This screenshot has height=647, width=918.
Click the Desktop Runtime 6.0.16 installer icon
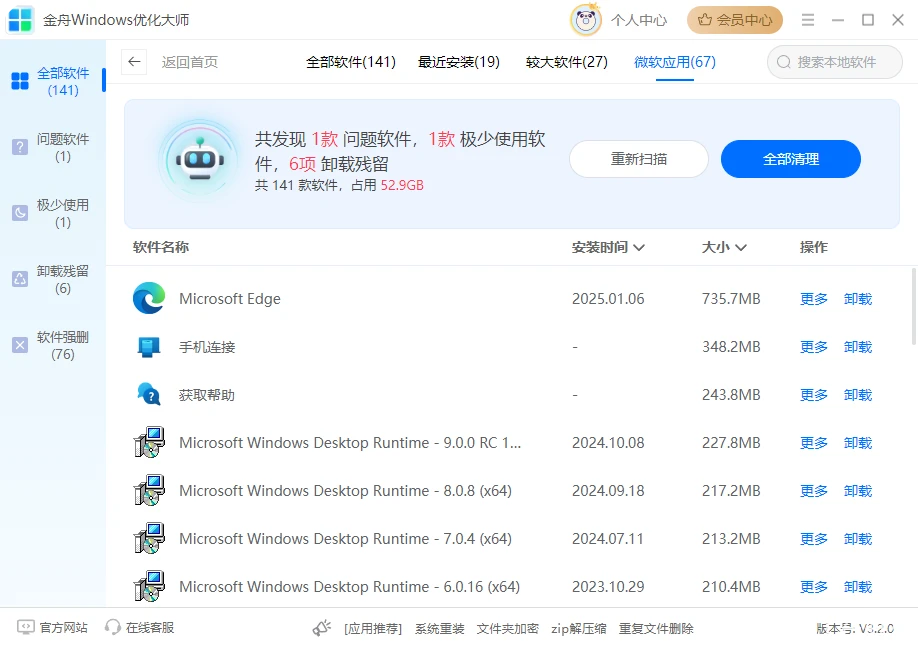149,587
